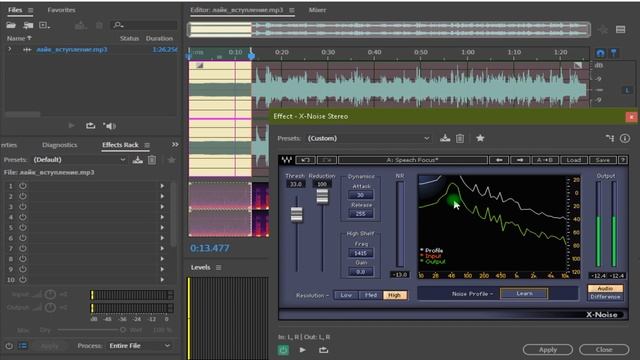The height and width of the screenshot is (360, 640).
Task: Click Learn noise profile button
Action: coord(524,293)
